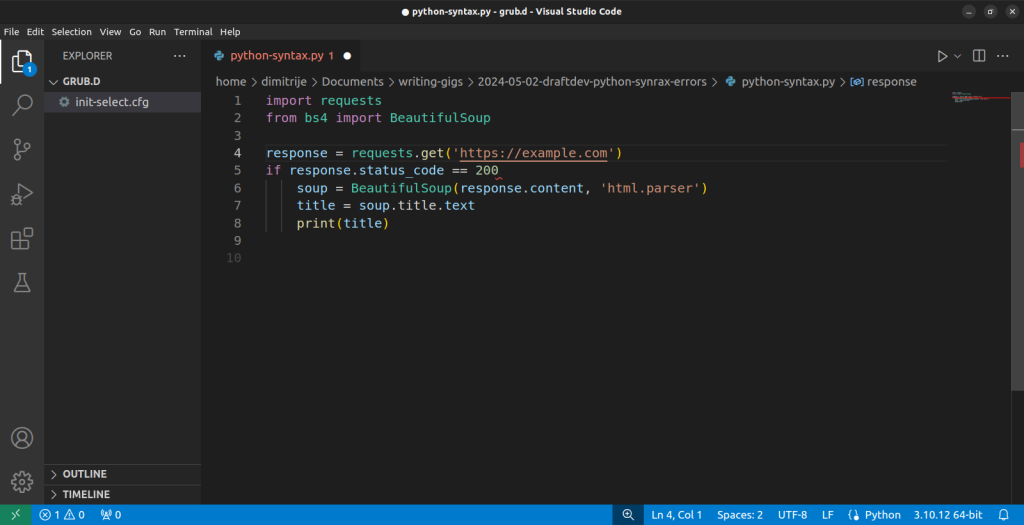Open the Accounts icon
Image resolution: width=1024 pixels, height=525 pixels.
[x=21, y=438]
